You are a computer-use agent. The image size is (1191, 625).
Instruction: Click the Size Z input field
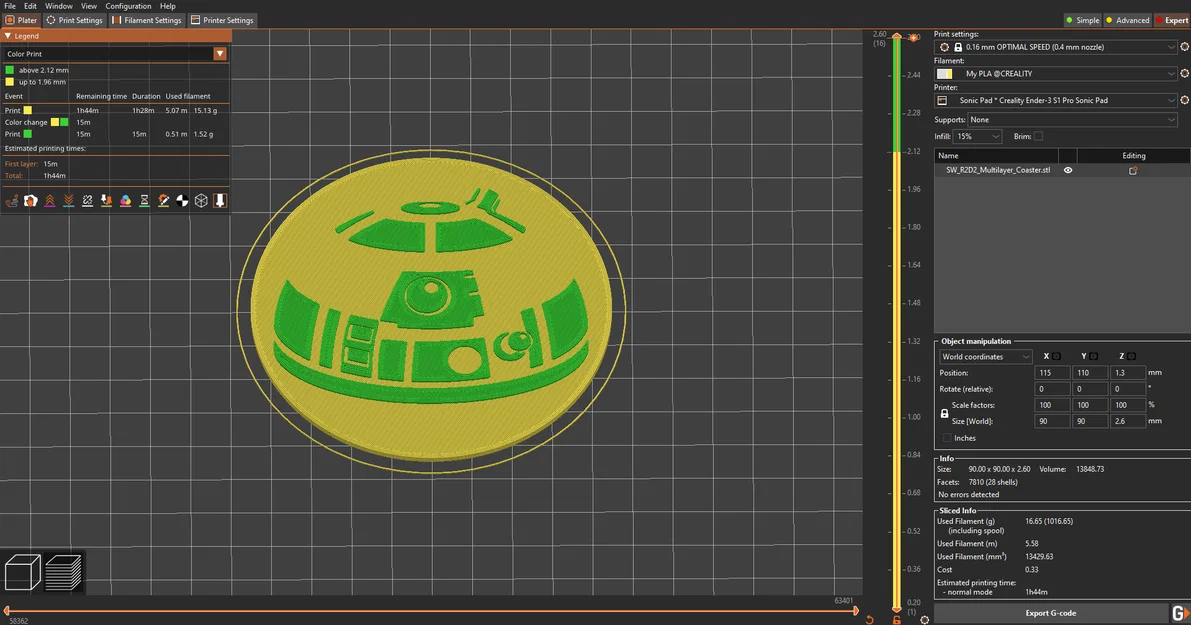(1127, 421)
